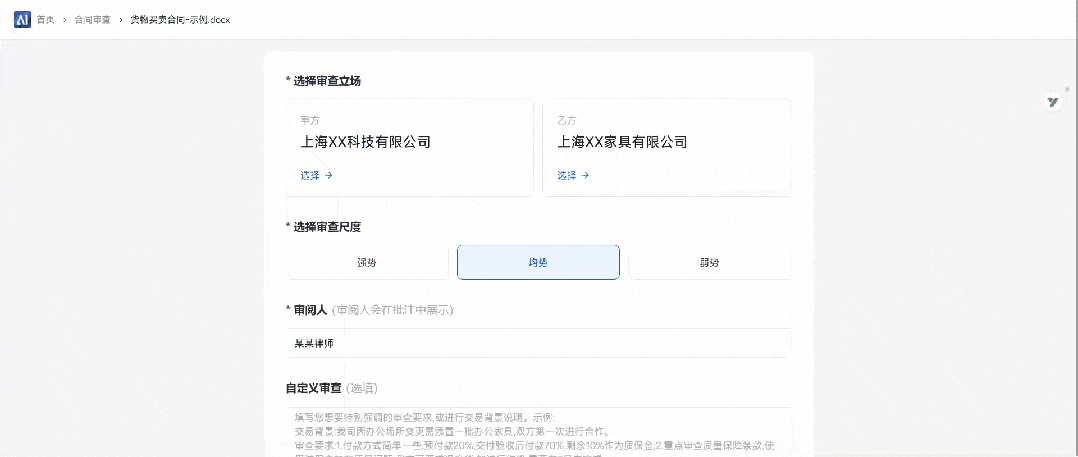Click the 审阅人 input field
Viewport: 1078px width, 457px height.
(x=538, y=343)
